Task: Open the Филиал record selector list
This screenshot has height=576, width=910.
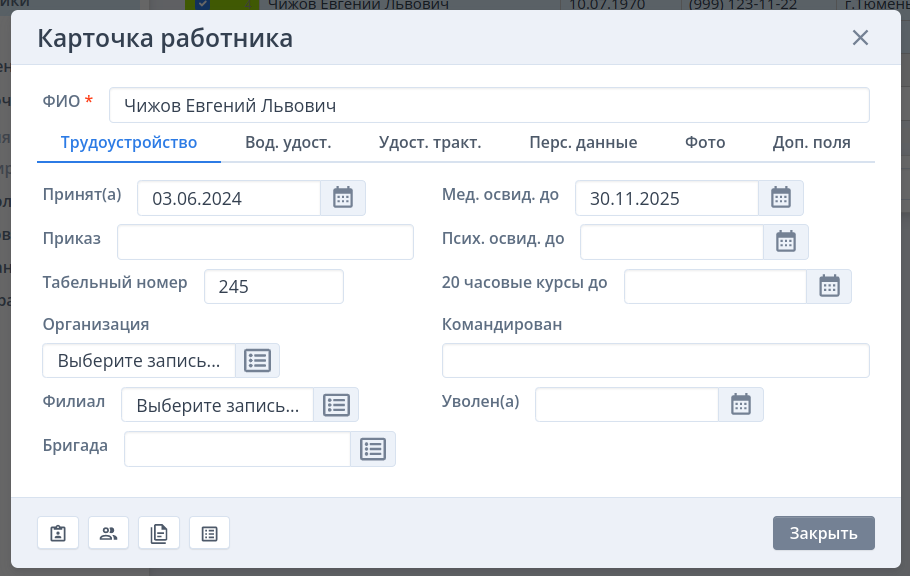Action: coord(336,405)
